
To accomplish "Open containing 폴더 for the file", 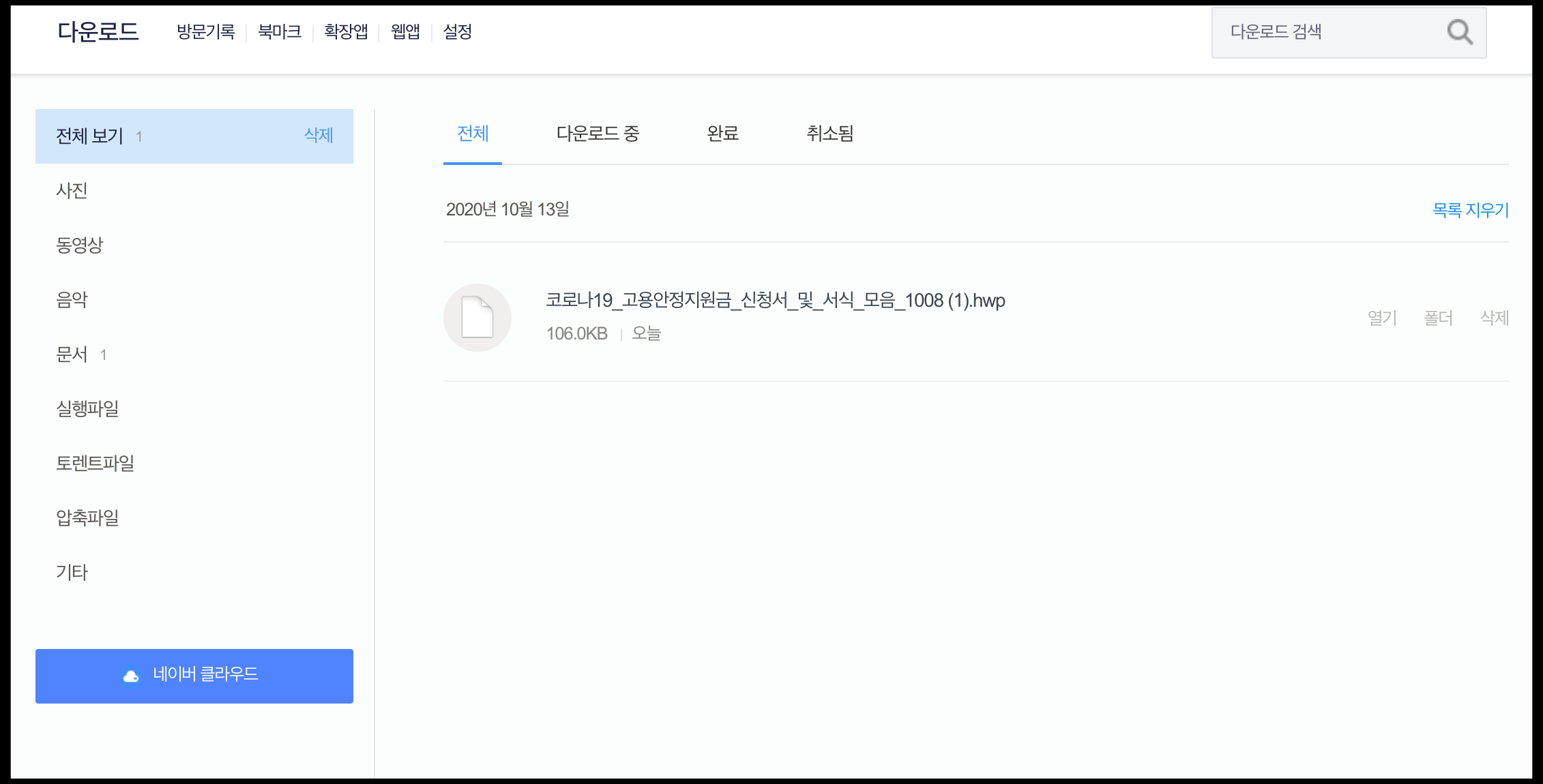I will pos(1438,318).
